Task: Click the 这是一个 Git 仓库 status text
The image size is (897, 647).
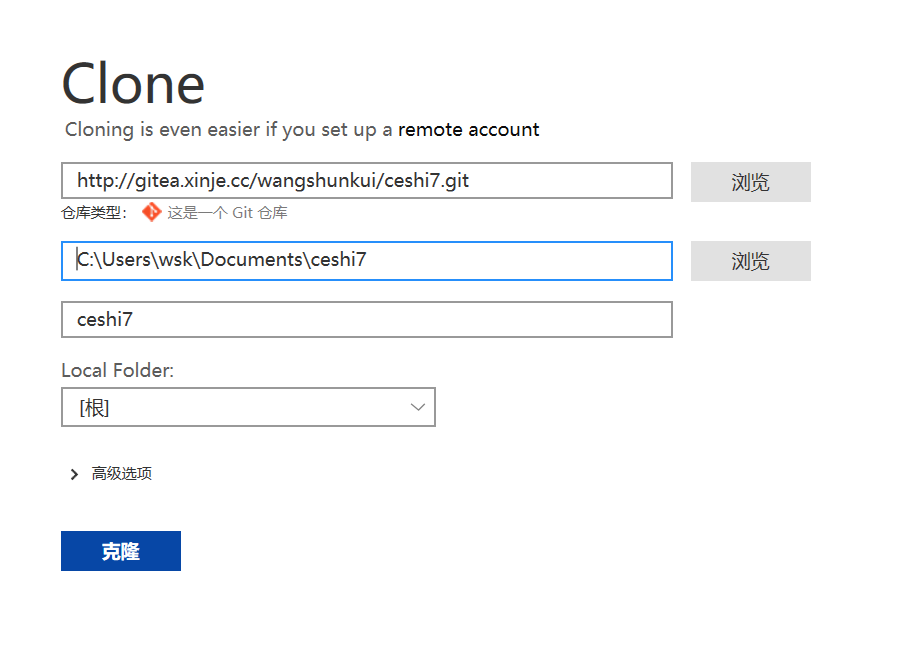Action: pyautogui.click(x=227, y=213)
